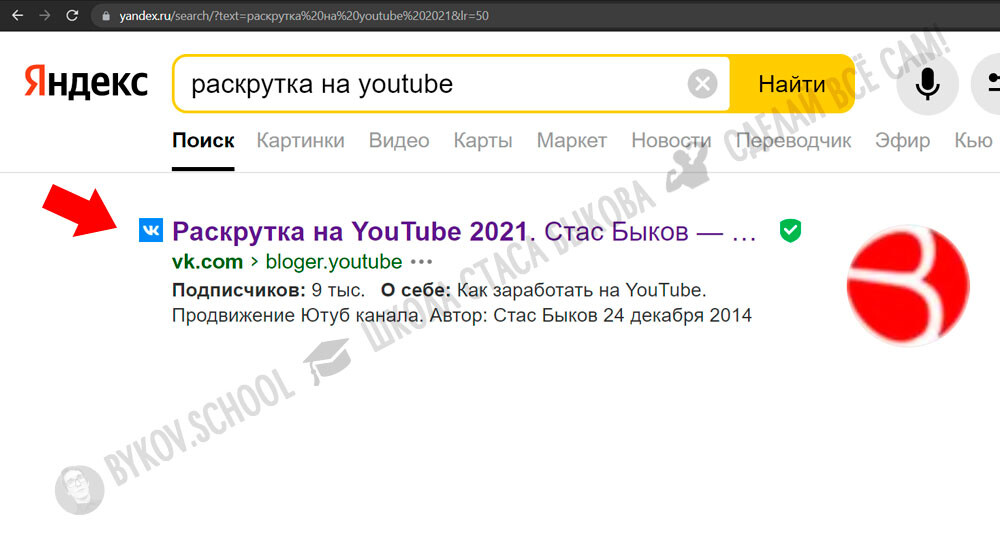The height and width of the screenshot is (538, 1000).
Task: Click the browser back arrow
Action: (17, 16)
